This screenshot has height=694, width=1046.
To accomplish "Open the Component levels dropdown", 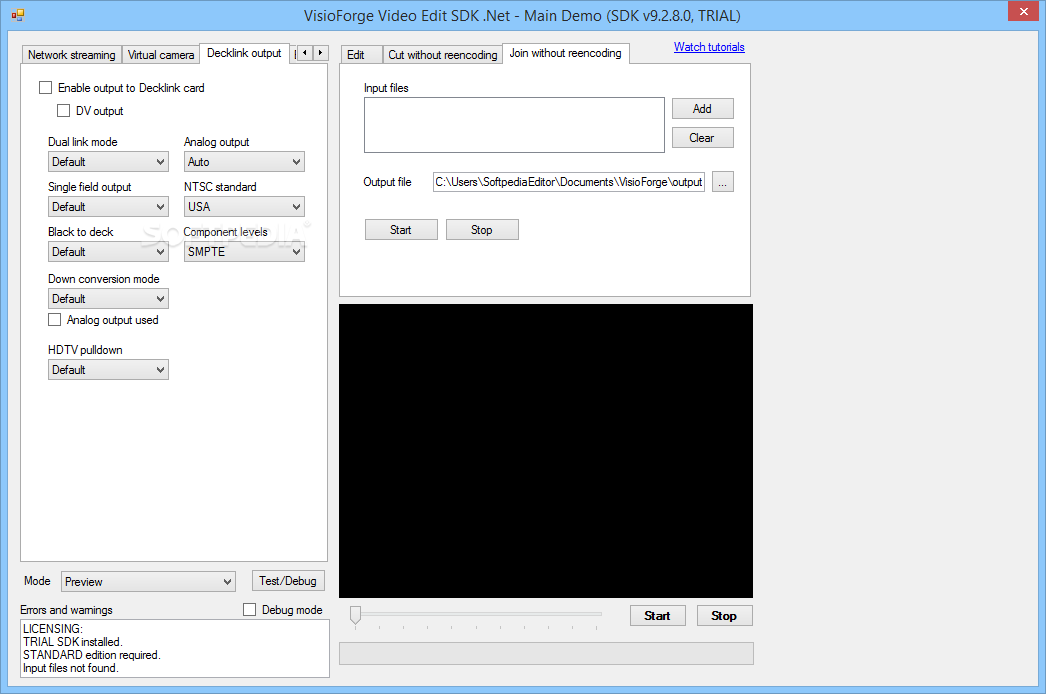I will click(244, 252).
